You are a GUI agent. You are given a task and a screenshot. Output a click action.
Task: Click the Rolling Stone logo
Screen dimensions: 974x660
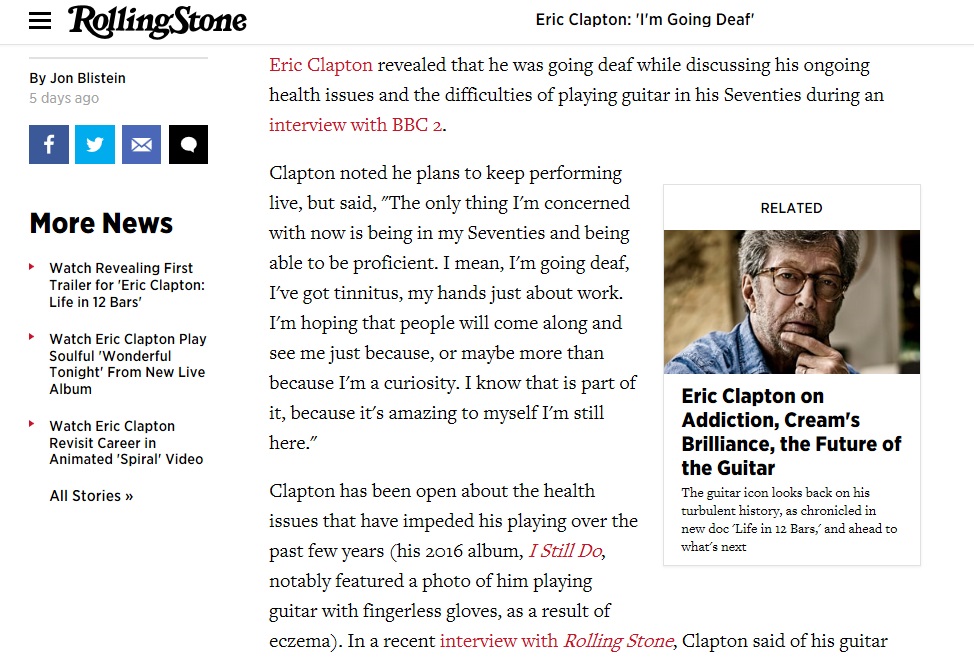coord(157,21)
